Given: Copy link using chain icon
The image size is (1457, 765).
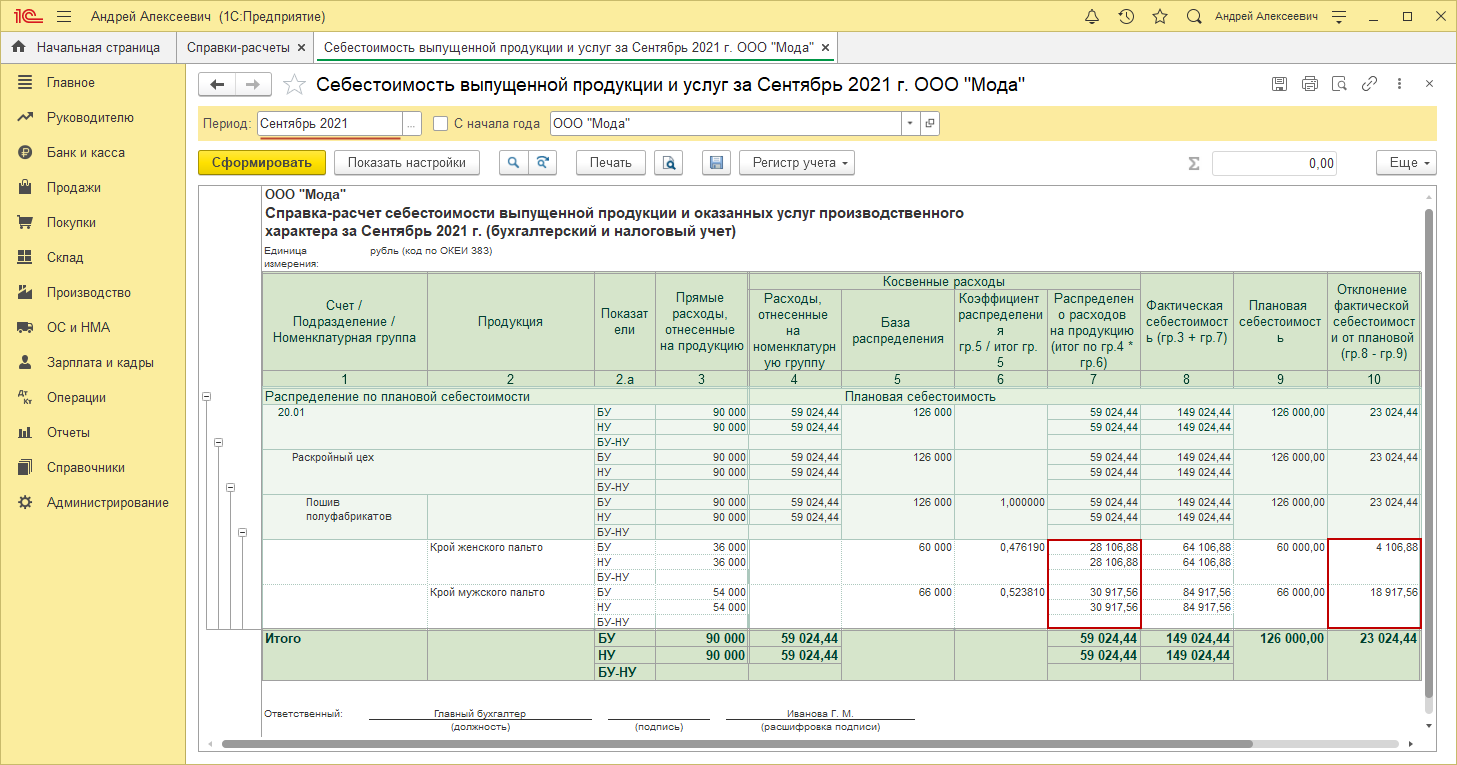Looking at the screenshot, I should (1370, 84).
